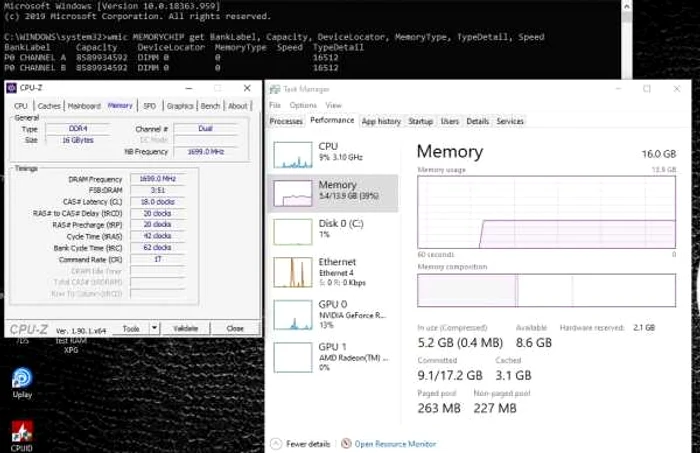Viewport: 700px width, 453px height.
Task: Click the Bank Cycle Time value field
Action: coord(158,248)
